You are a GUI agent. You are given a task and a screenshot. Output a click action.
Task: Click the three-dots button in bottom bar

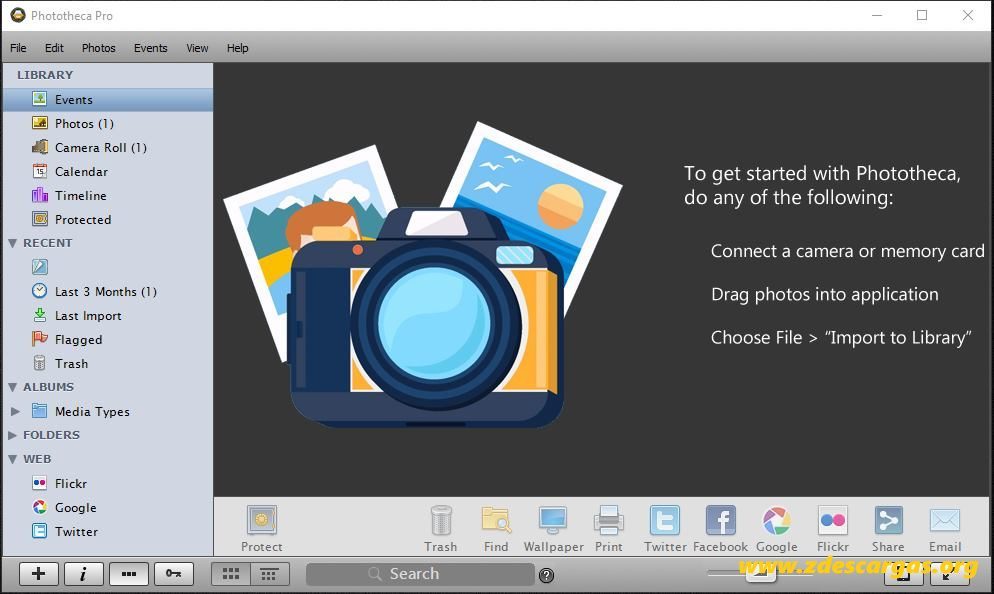click(129, 574)
